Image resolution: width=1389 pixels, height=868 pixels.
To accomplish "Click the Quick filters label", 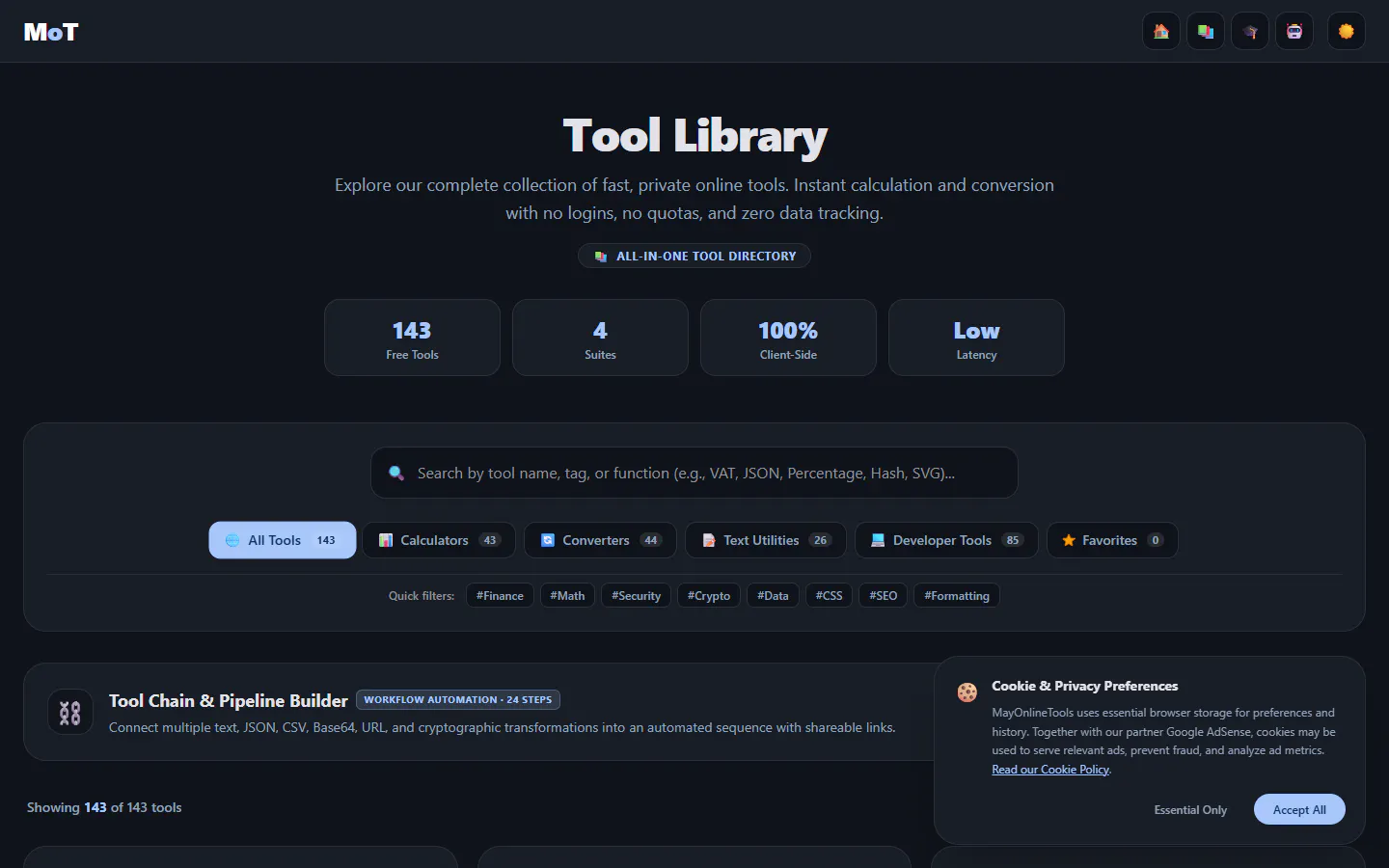I will (x=422, y=596).
